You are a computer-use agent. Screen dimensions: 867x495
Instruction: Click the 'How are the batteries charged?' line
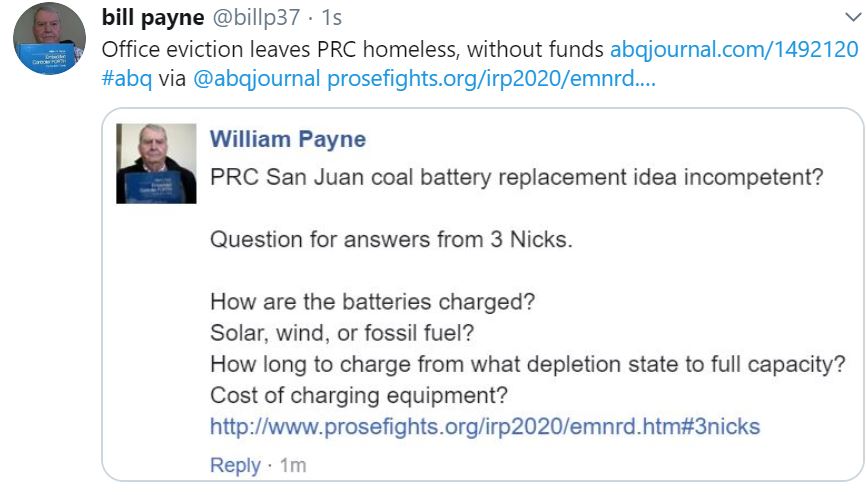point(372,302)
